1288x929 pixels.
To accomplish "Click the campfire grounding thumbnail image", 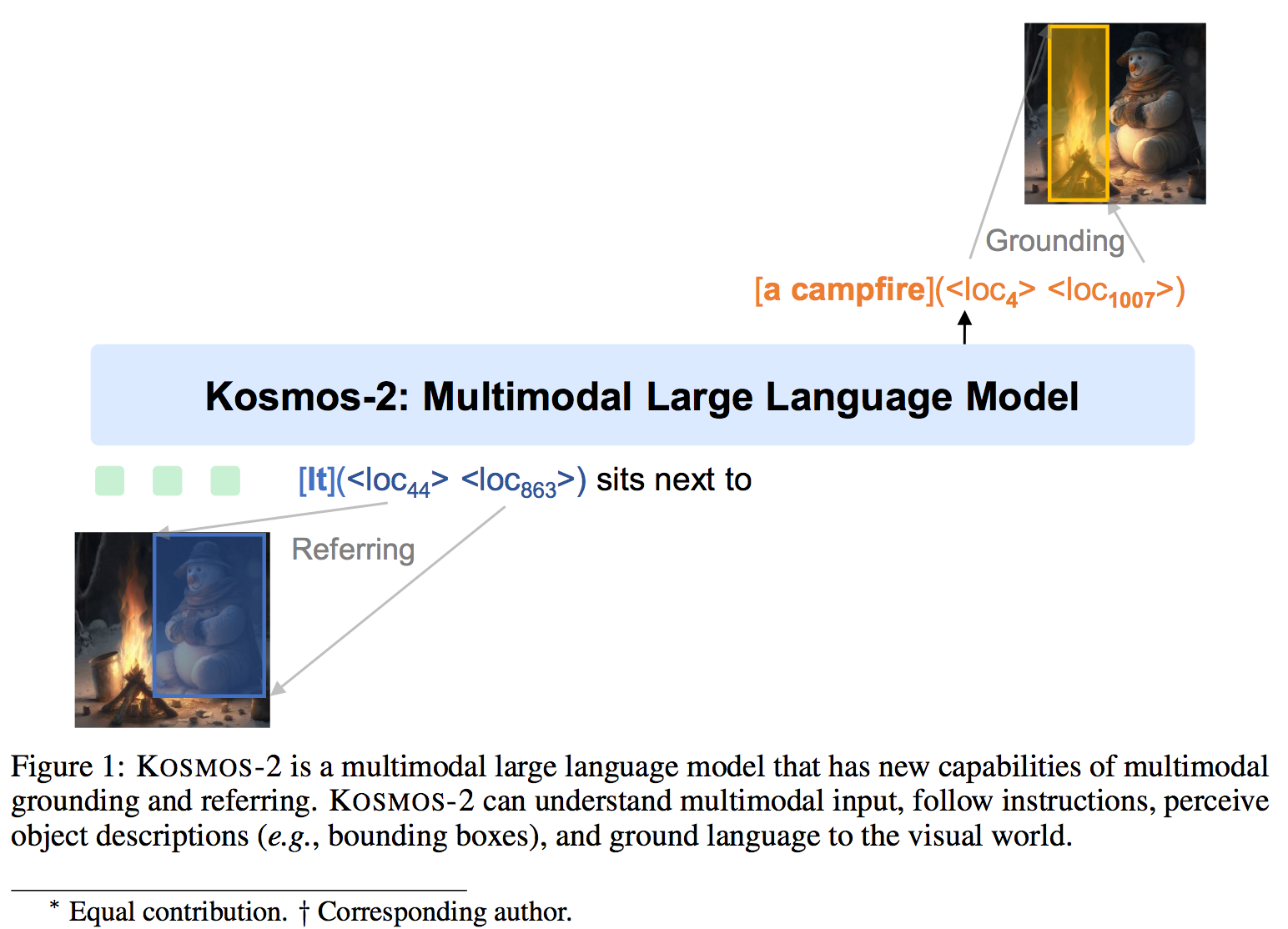I will point(1114,113).
